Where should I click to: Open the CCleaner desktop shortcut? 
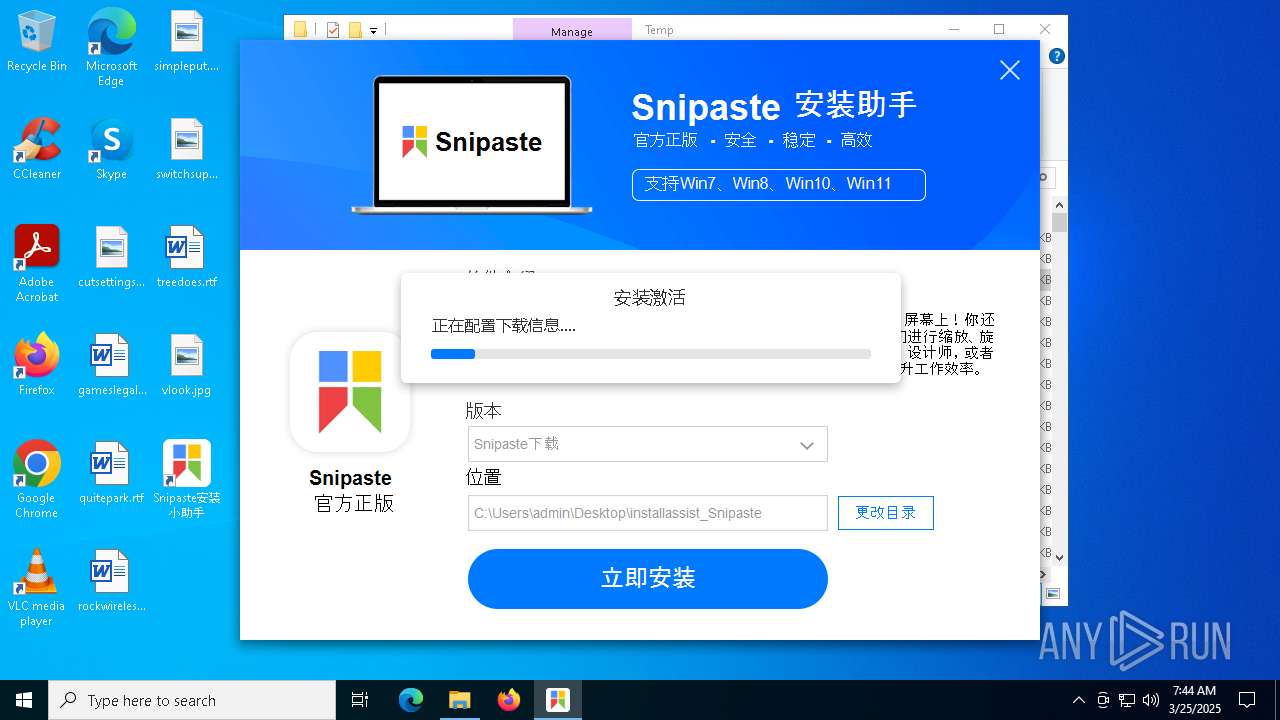tap(37, 150)
